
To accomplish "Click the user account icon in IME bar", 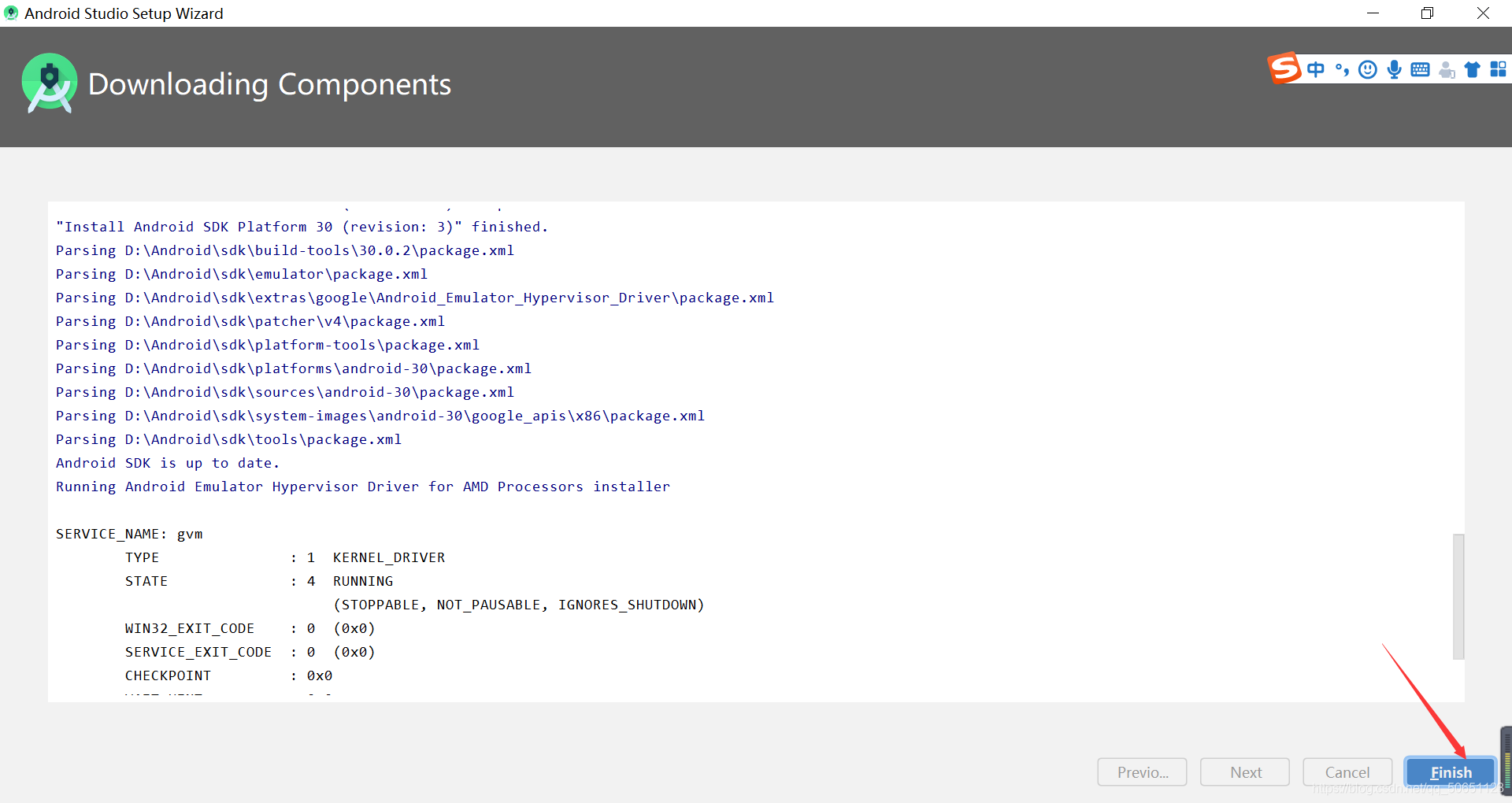I will tap(1447, 69).
